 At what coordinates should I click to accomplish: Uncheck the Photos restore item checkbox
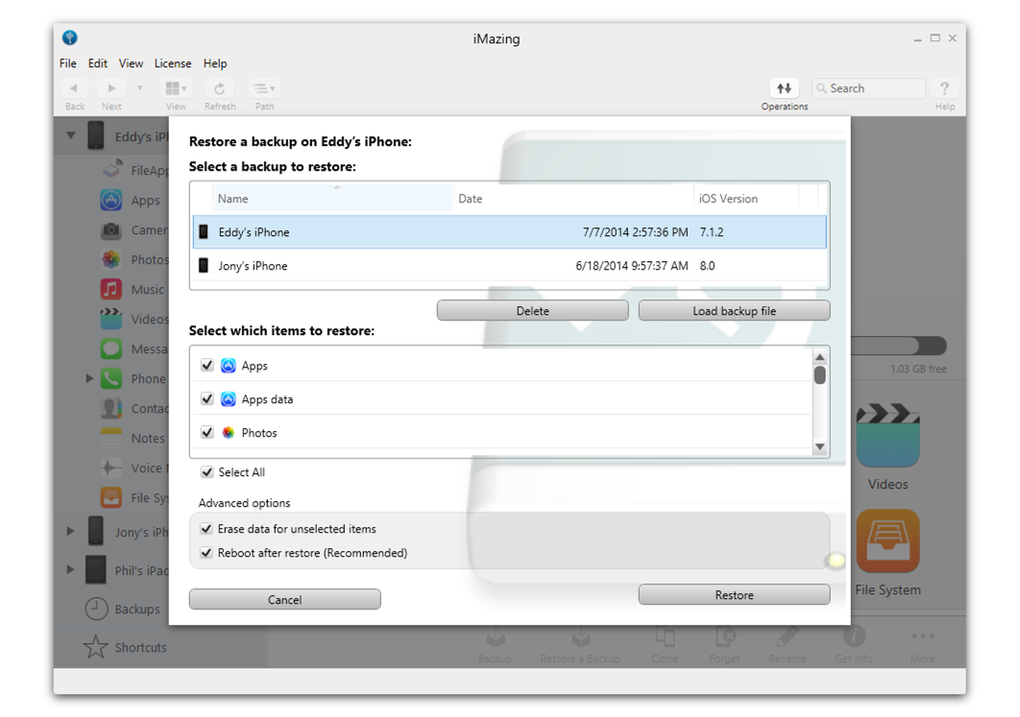(x=208, y=432)
